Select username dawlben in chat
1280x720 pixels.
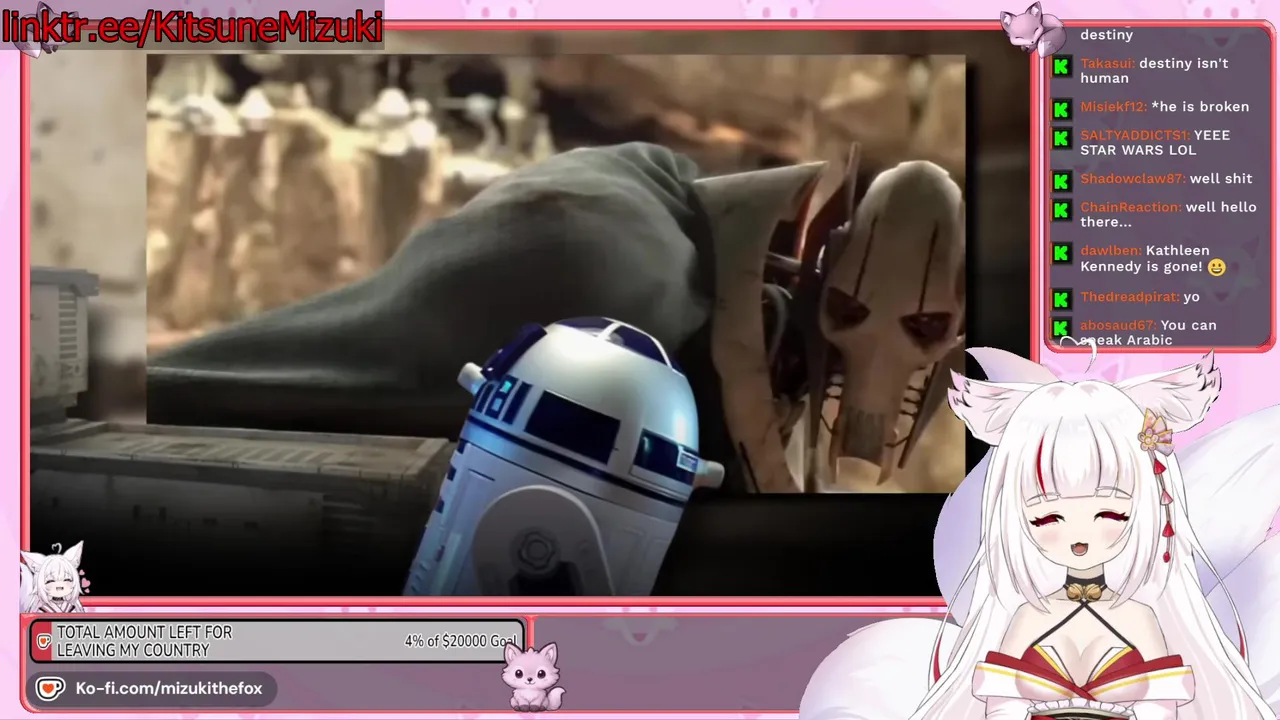[1109, 250]
